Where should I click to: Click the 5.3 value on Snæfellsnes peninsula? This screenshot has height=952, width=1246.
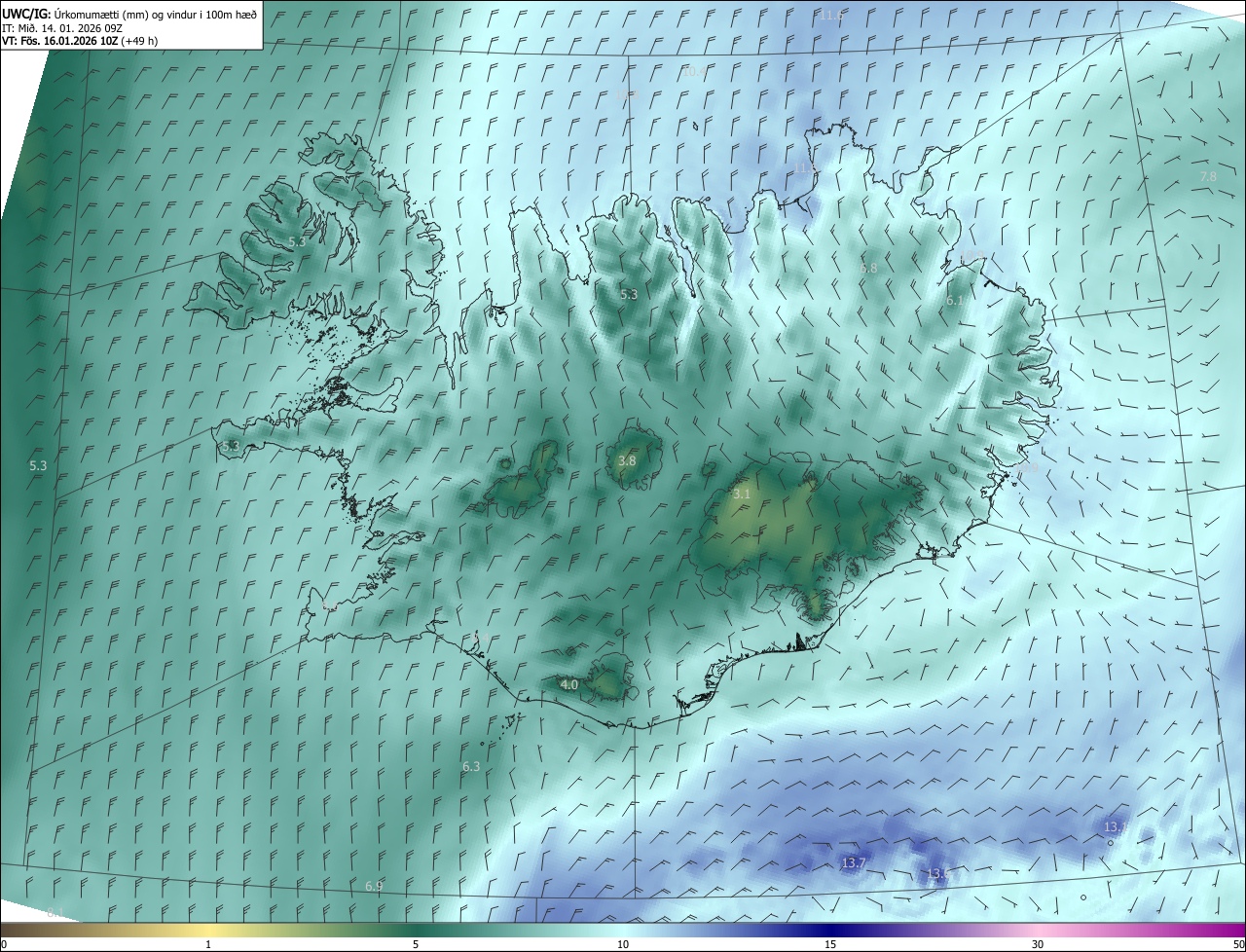231,446
